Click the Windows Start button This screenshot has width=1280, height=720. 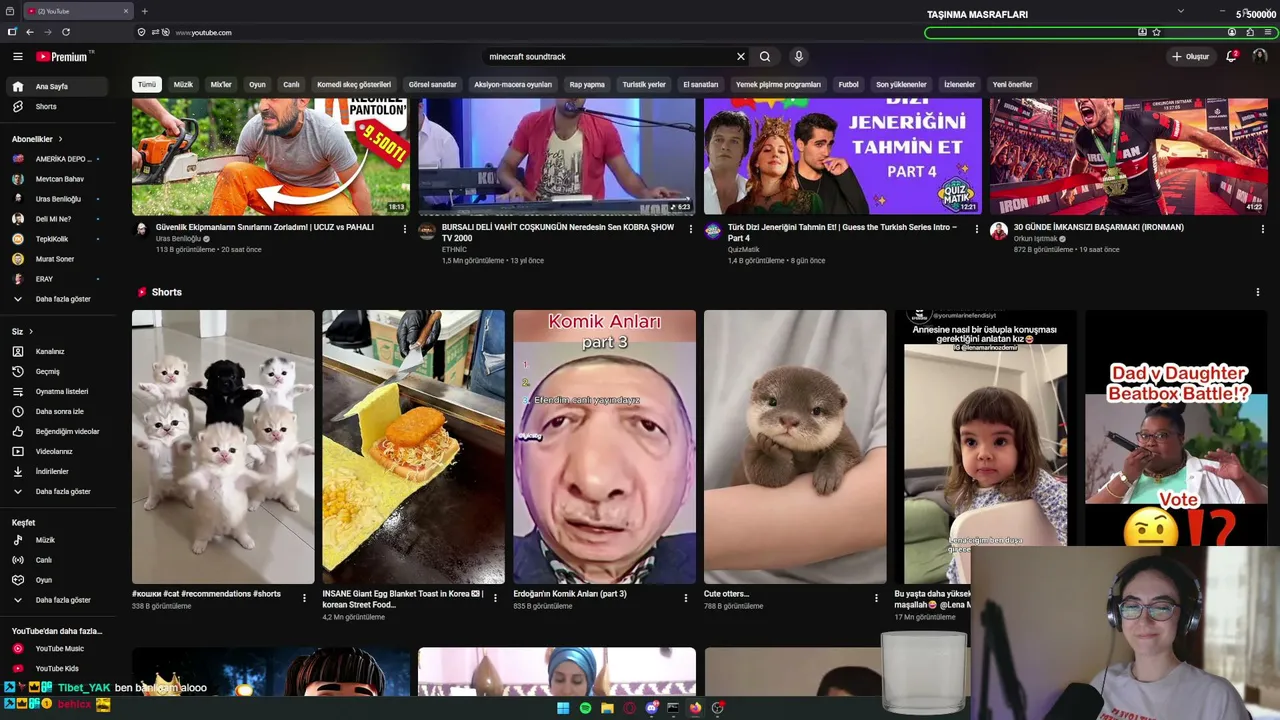tap(563, 708)
